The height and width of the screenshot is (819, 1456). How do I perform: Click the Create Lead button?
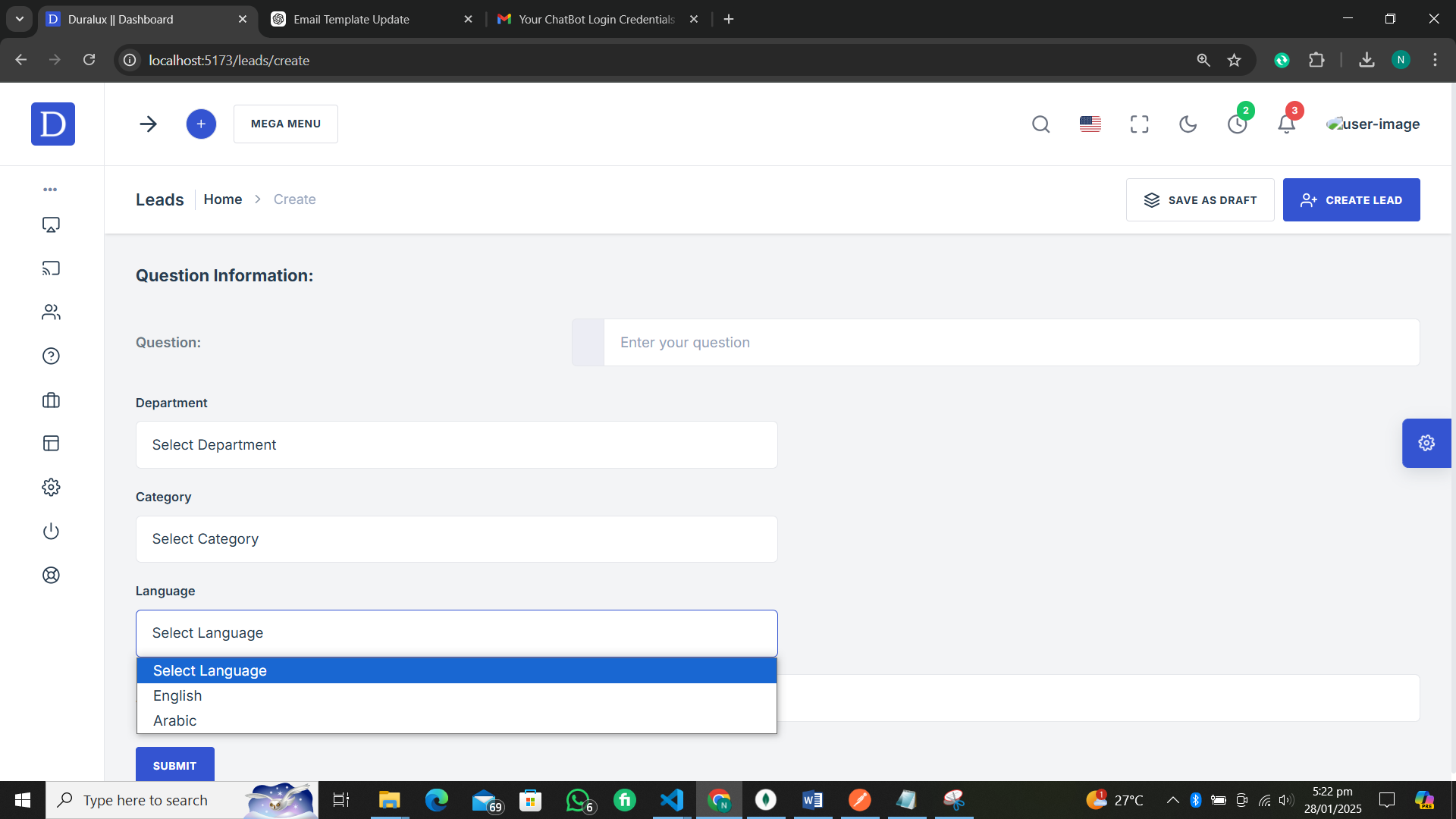click(1351, 200)
